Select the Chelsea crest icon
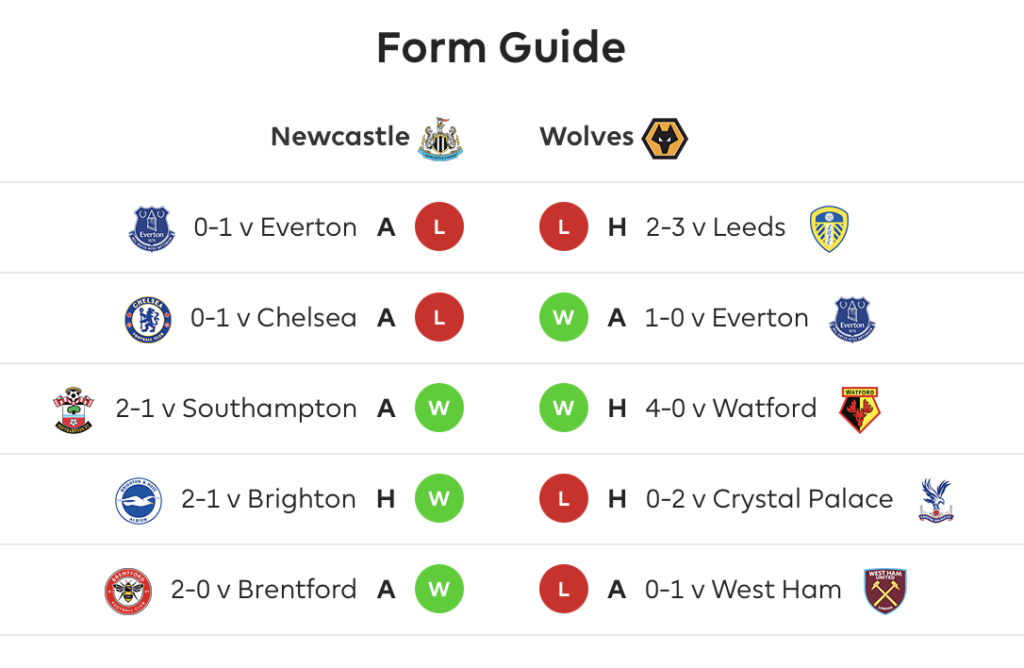The image size is (1024, 668). point(148,319)
